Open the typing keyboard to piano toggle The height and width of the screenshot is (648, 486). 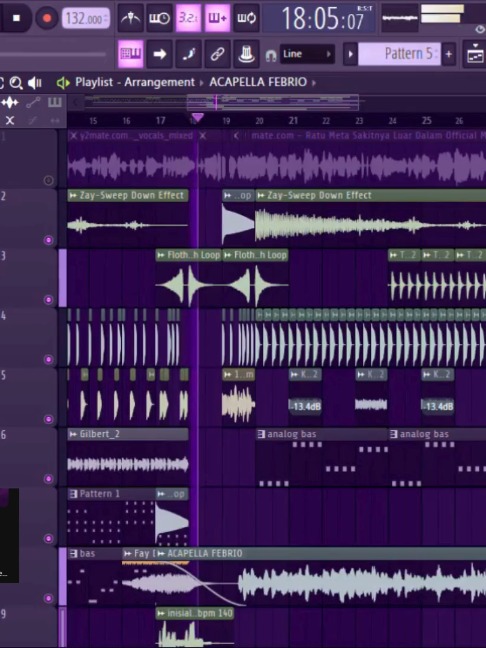131,54
